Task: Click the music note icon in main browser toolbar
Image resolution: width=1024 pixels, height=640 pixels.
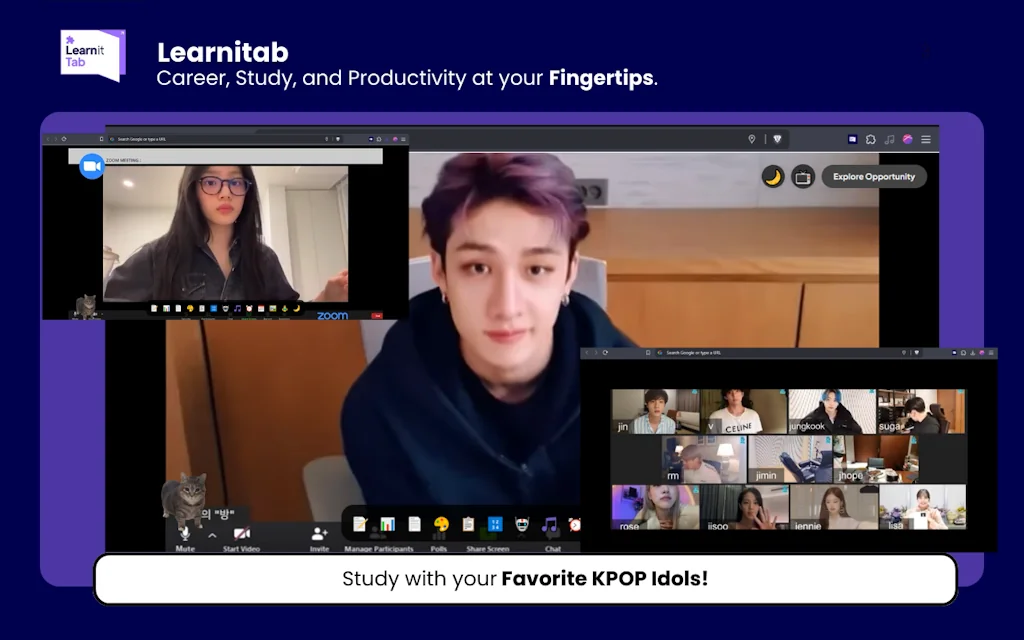Action: [889, 139]
